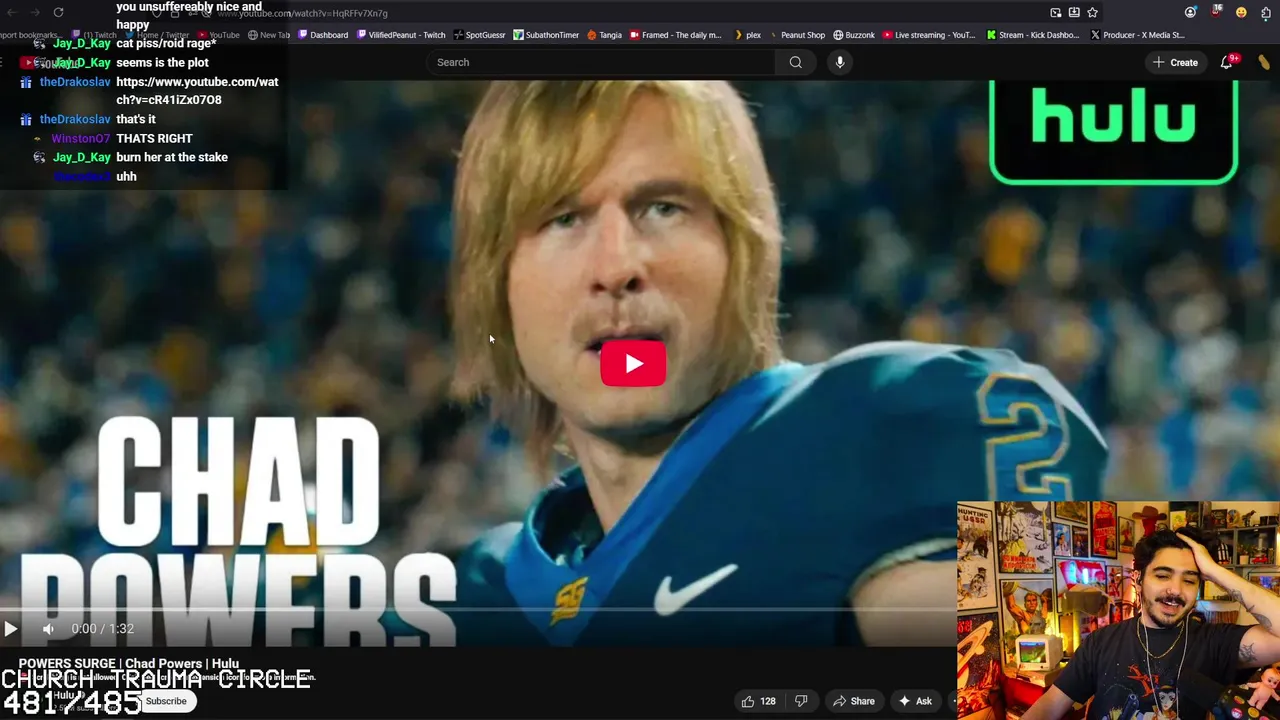
Task: Open the Live streaming - YouTube bookmark
Action: 929,35
